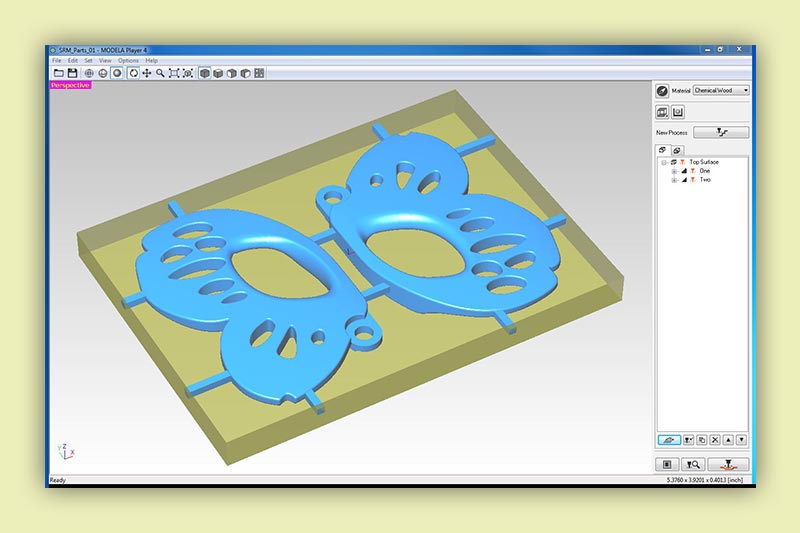Select the Pan move tool
Image resolution: width=800 pixels, height=533 pixels.
click(x=147, y=73)
